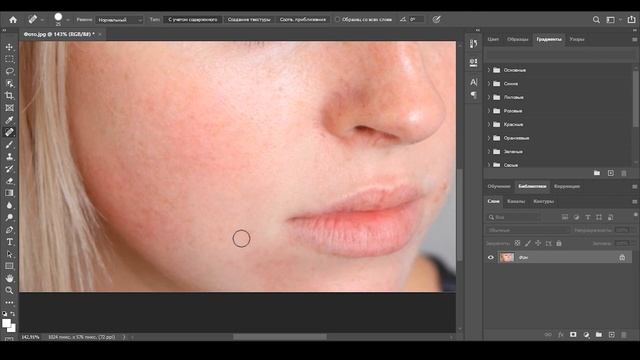Select the Spot Healing Brush tool

[9, 132]
